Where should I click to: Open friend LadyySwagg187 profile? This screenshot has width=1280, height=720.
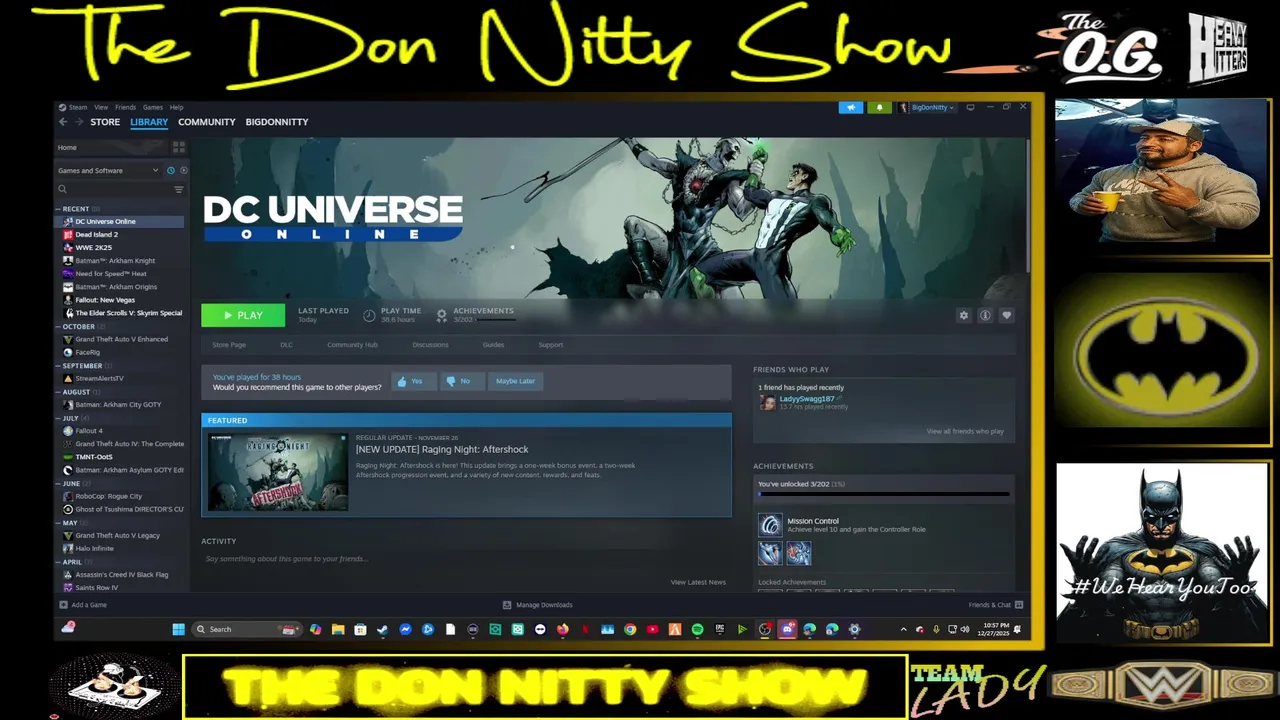pyautogui.click(x=806, y=399)
